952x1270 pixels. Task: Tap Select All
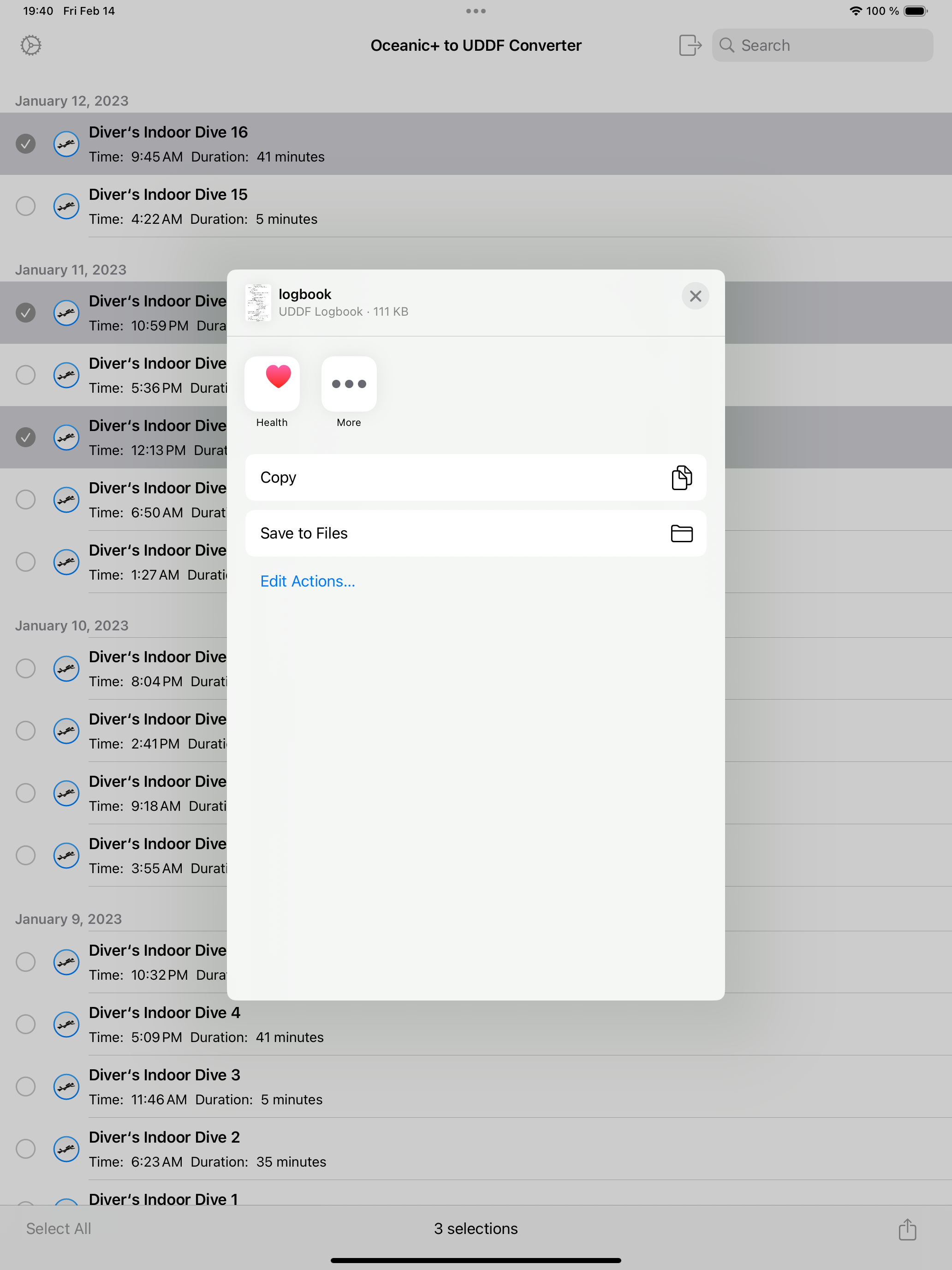(x=59, y=1228)
